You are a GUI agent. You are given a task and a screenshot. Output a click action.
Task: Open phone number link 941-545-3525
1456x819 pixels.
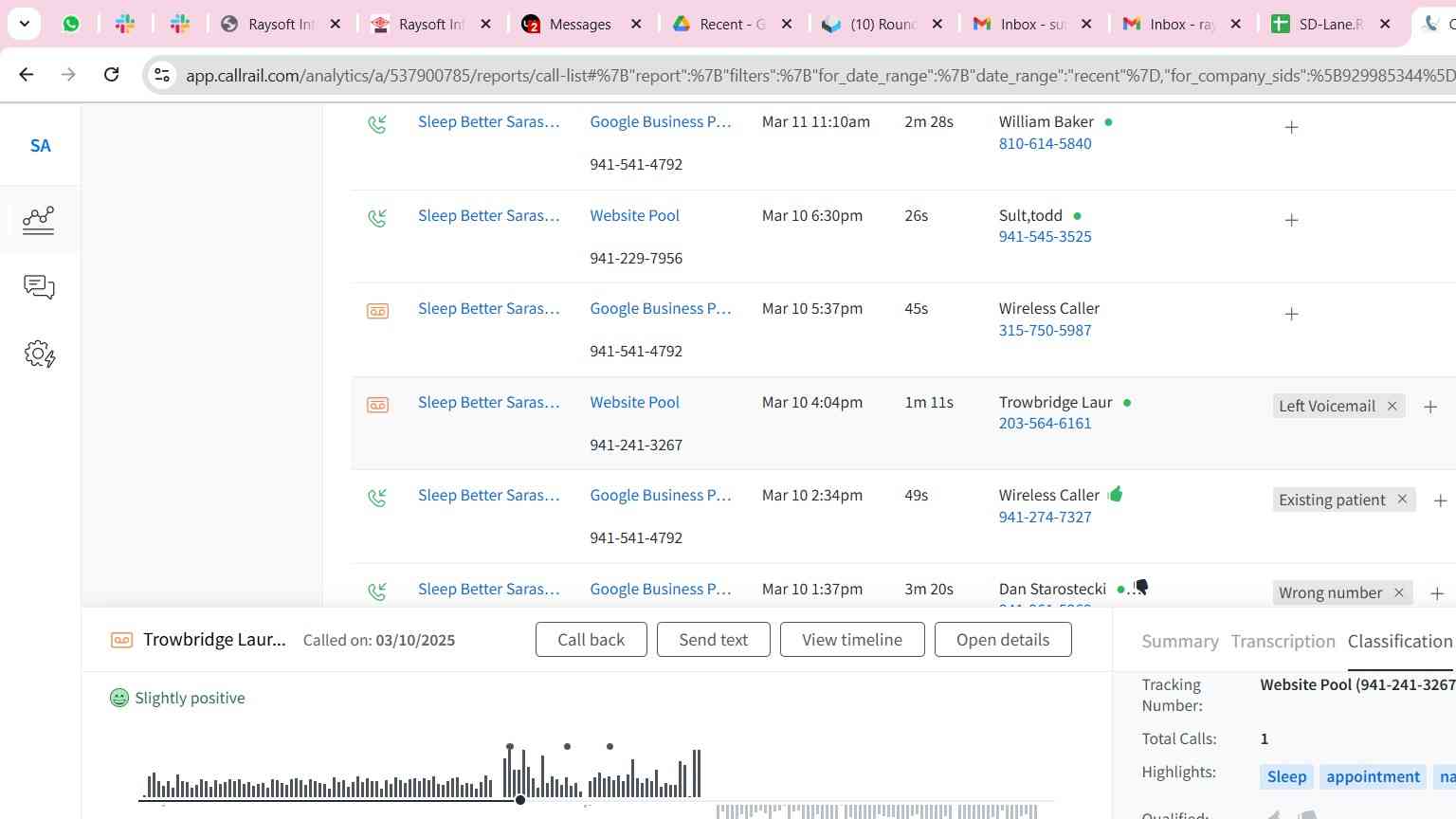(x=1045, y=236)
